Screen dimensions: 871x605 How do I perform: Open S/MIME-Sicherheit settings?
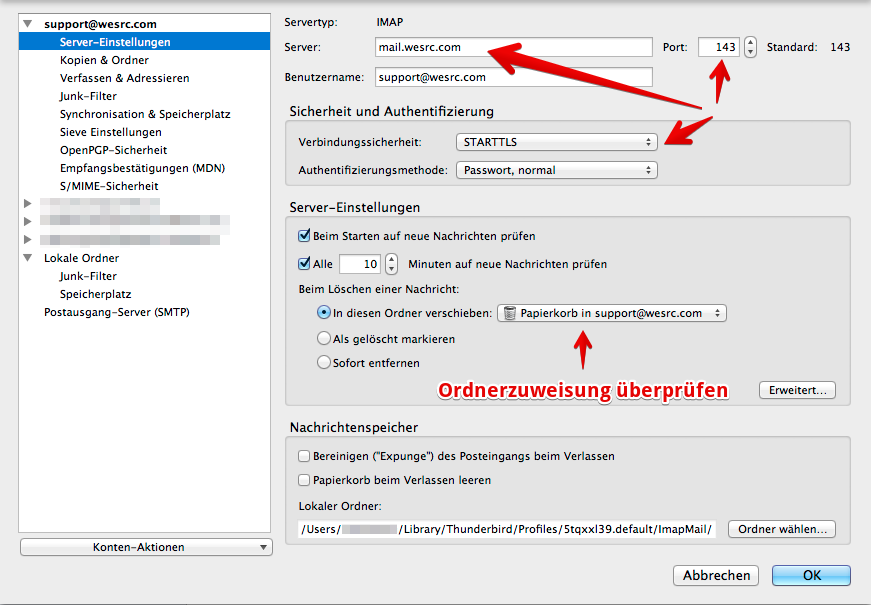click(109, 186)
